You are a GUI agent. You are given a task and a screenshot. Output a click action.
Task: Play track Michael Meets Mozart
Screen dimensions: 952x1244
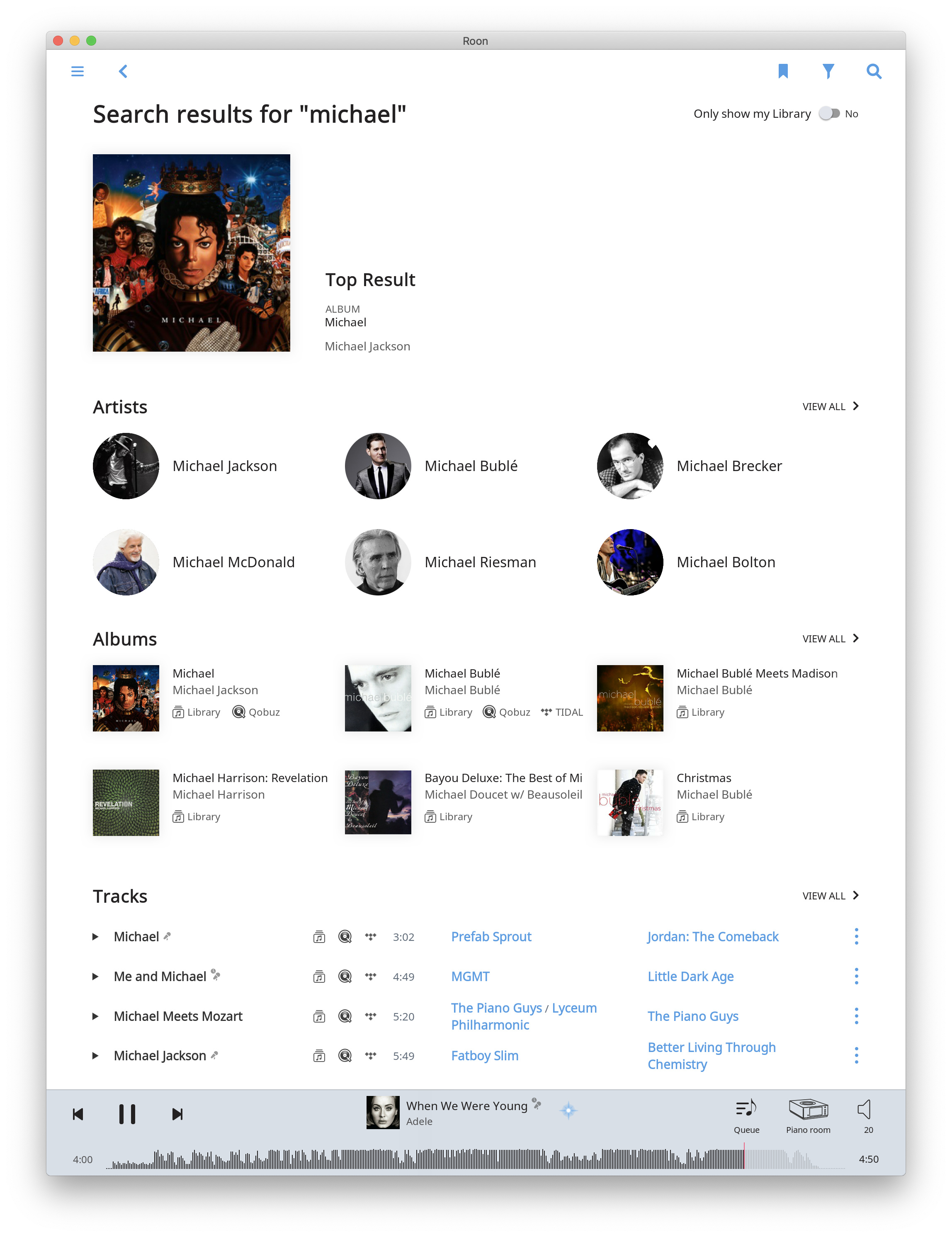click(95, 1016)
